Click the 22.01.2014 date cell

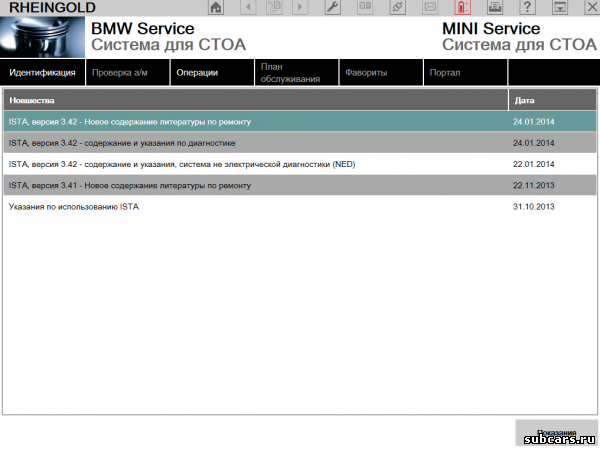coord(533,164)
